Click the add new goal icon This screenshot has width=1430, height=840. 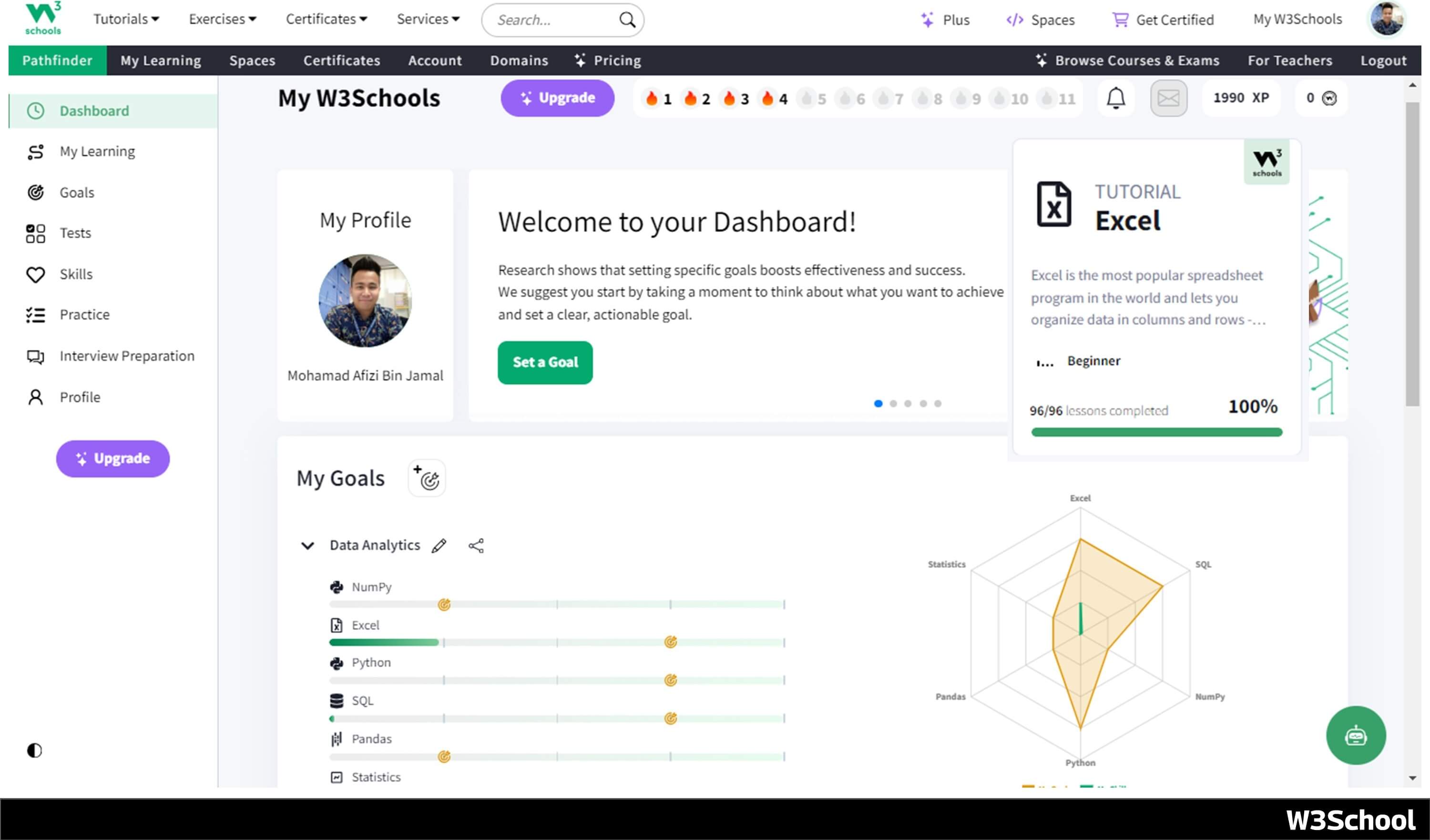[427, 478]
